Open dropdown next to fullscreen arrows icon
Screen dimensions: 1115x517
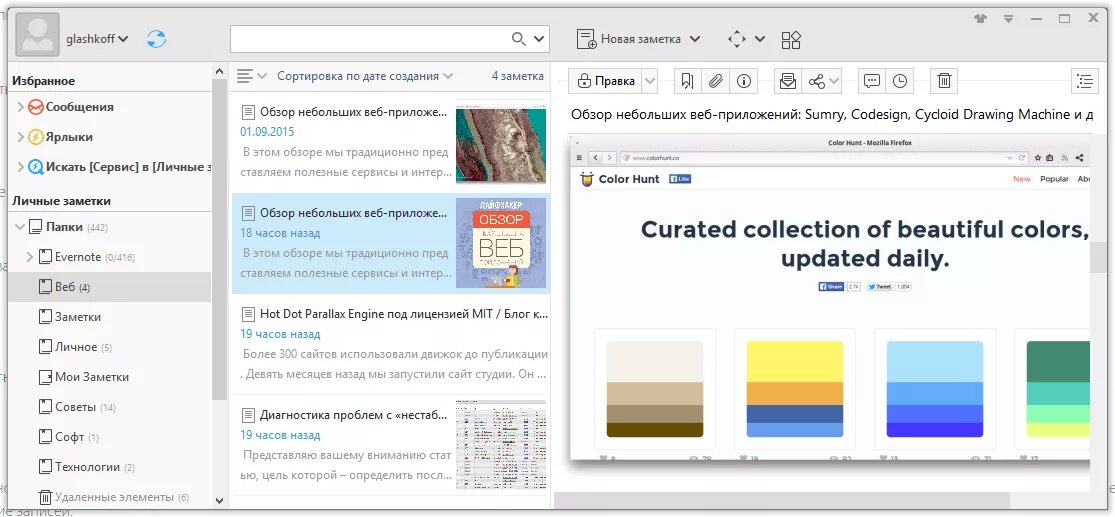click(x=760, y=39)
